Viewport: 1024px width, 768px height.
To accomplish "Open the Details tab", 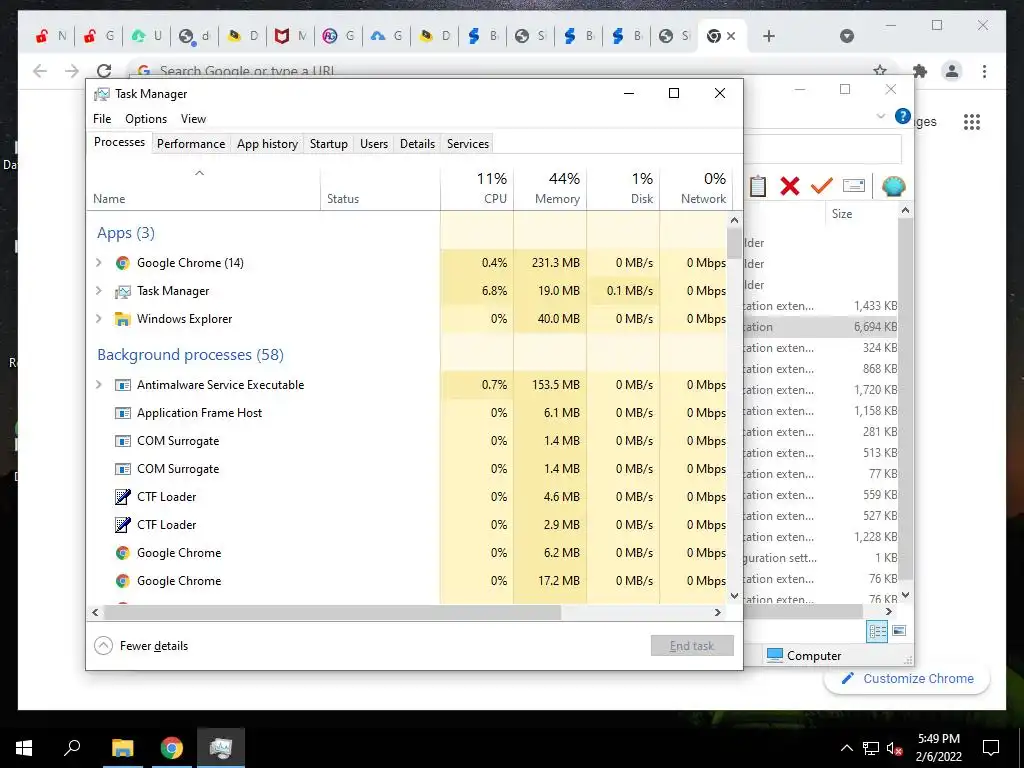I will [x=417, y=144].
